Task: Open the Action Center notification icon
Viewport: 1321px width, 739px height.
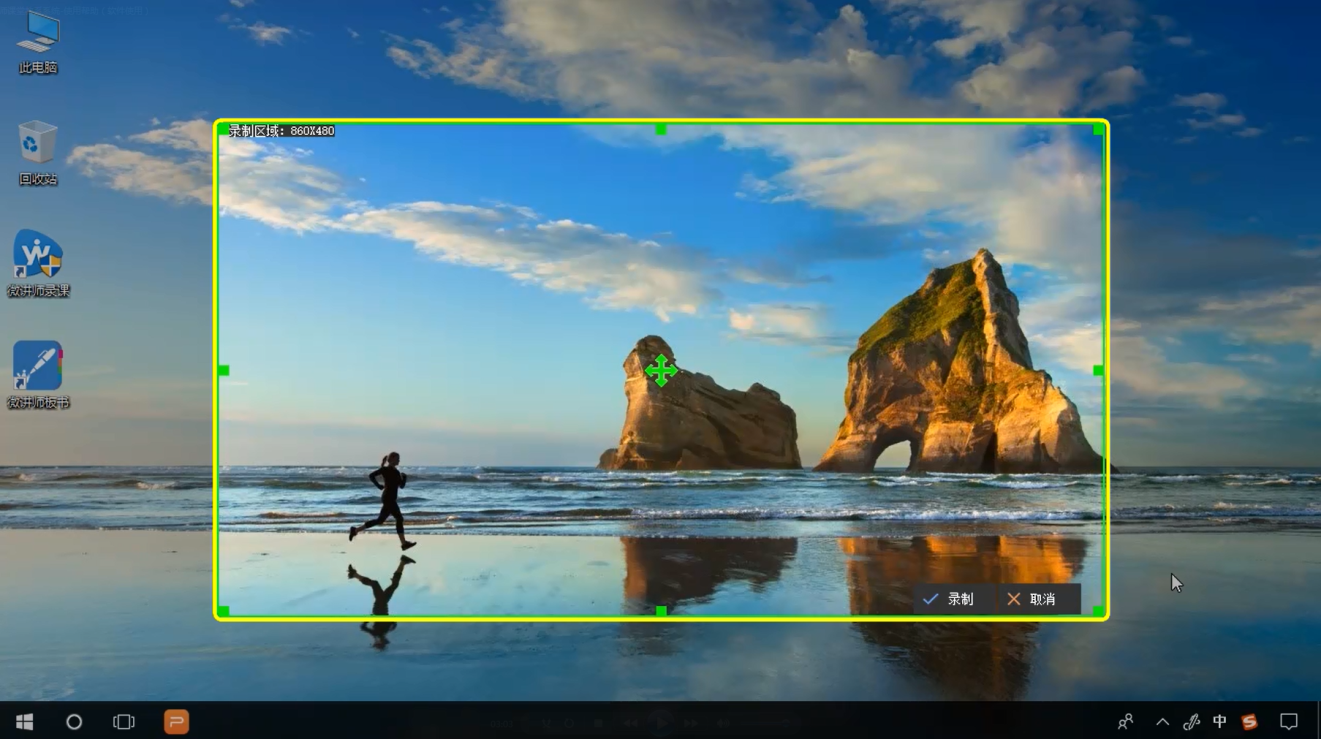Action: pyautogui.click(x=1289, y=721)
